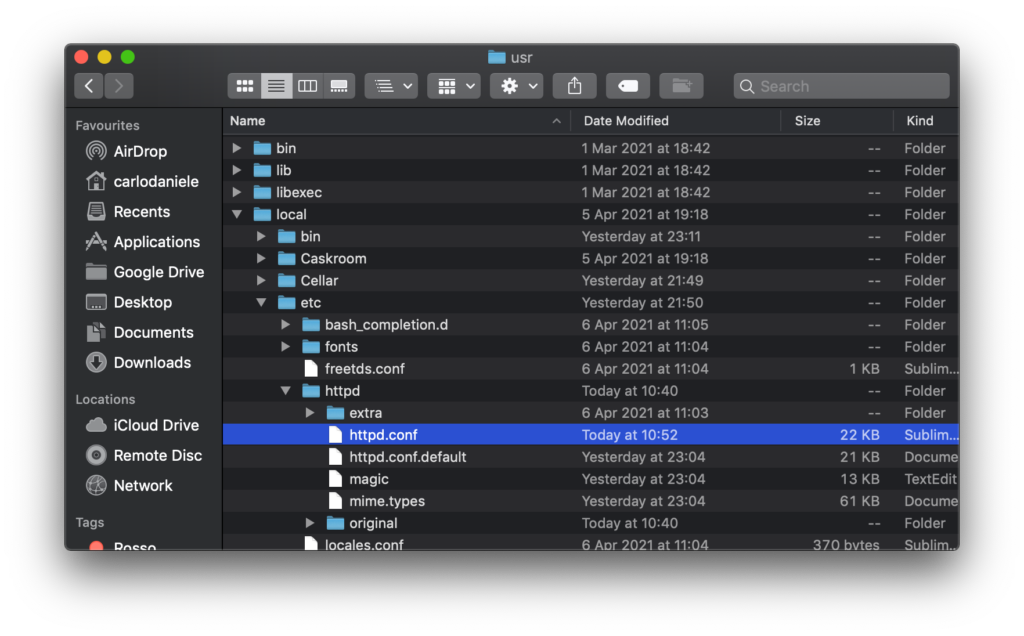Open Remote Disc in the sidebar
The image size is (1024, 636).
coord(144,455)
